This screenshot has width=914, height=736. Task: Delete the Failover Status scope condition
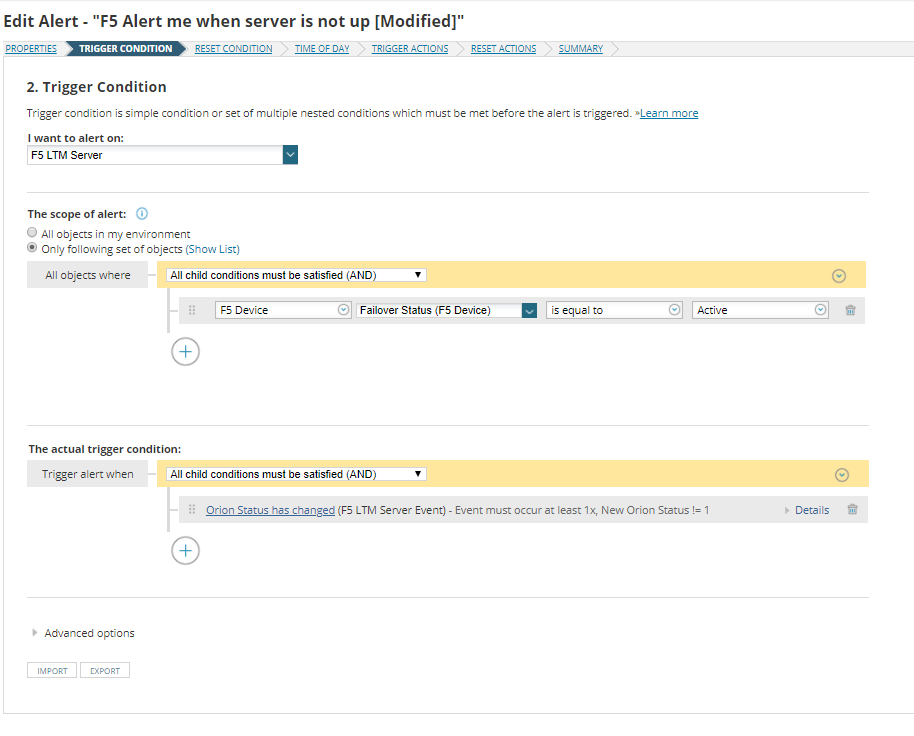(x=850, y=310)
